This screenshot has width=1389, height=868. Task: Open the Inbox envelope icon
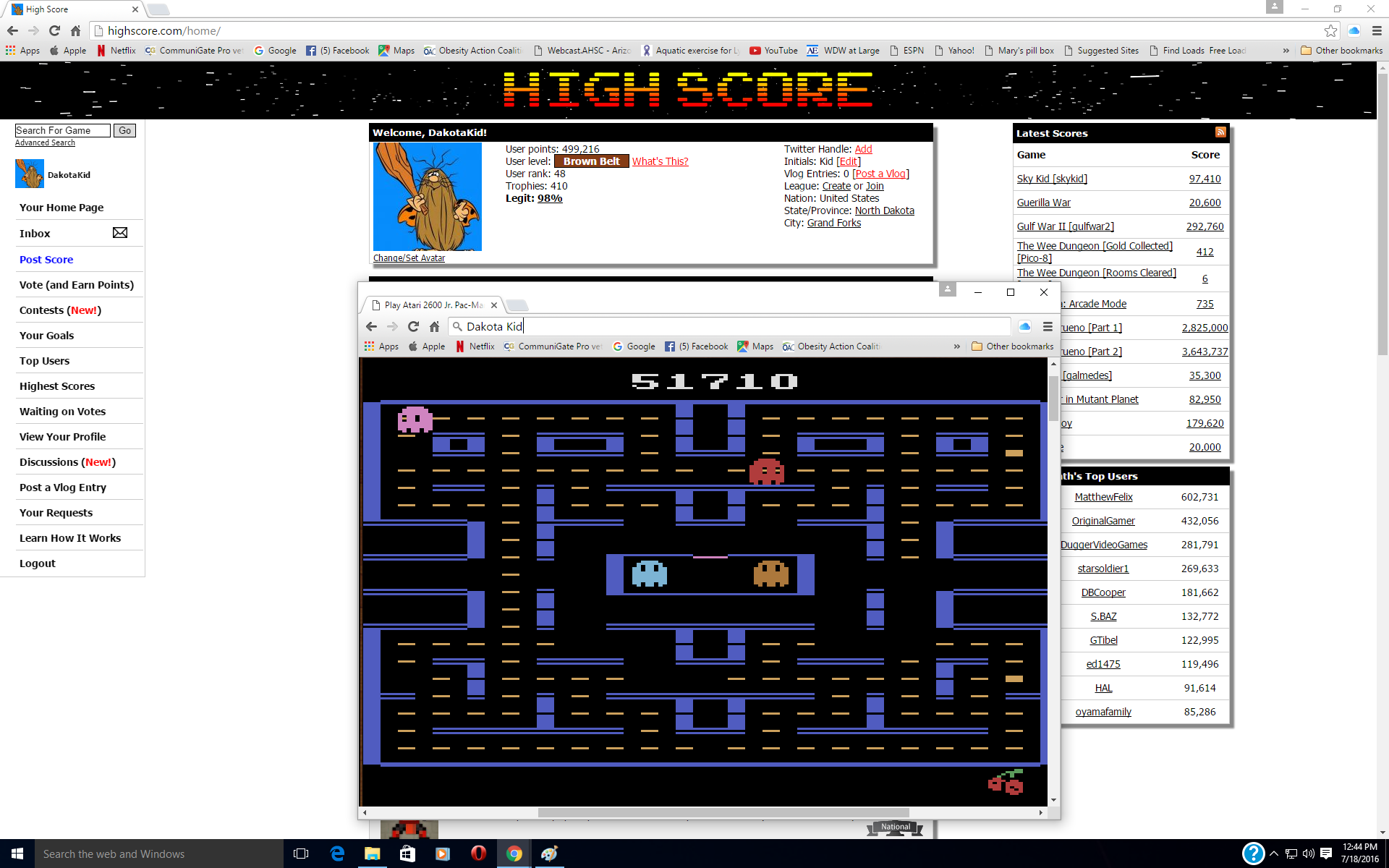tap(120, 233)
